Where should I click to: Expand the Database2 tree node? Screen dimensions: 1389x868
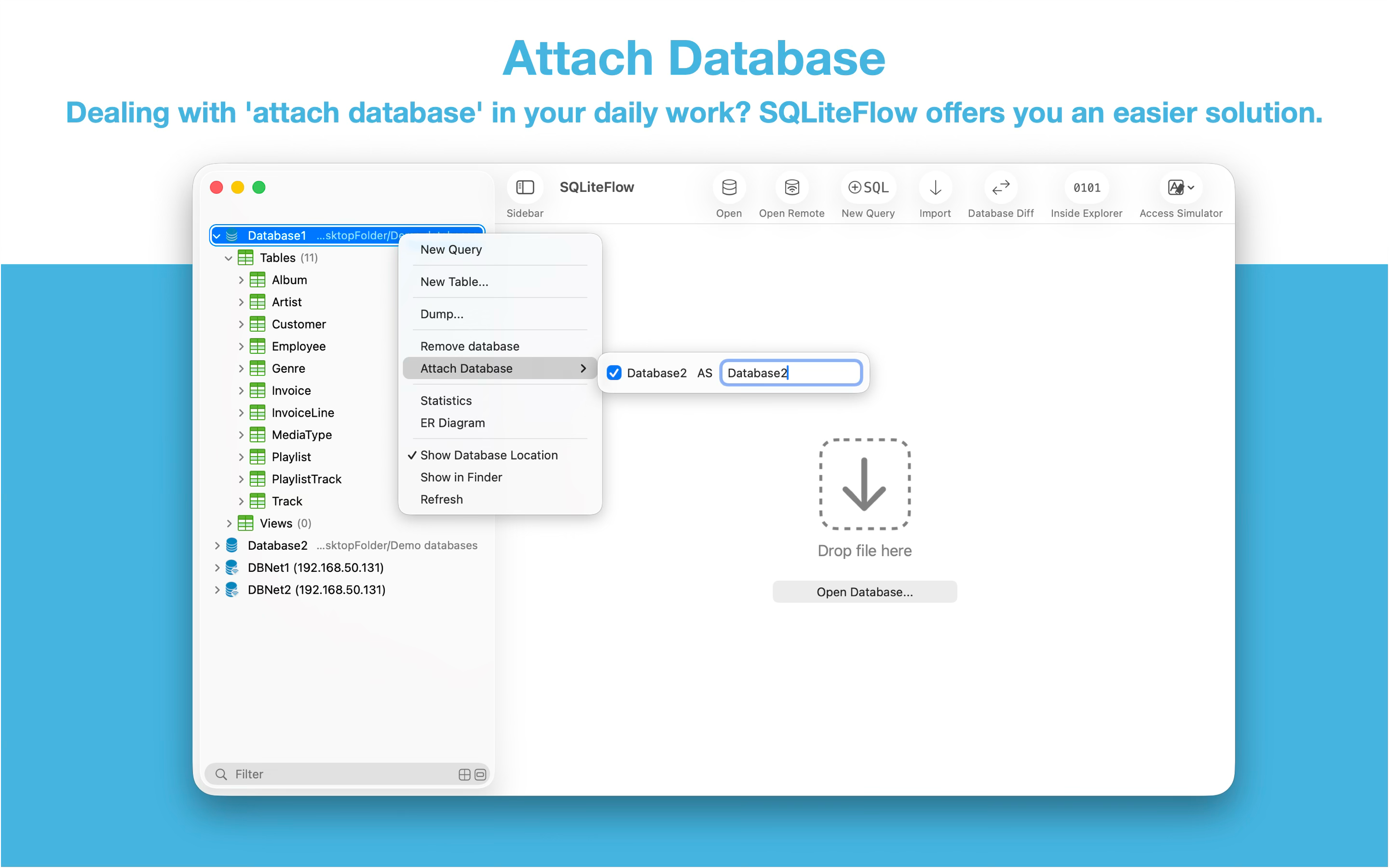[217, 545]
